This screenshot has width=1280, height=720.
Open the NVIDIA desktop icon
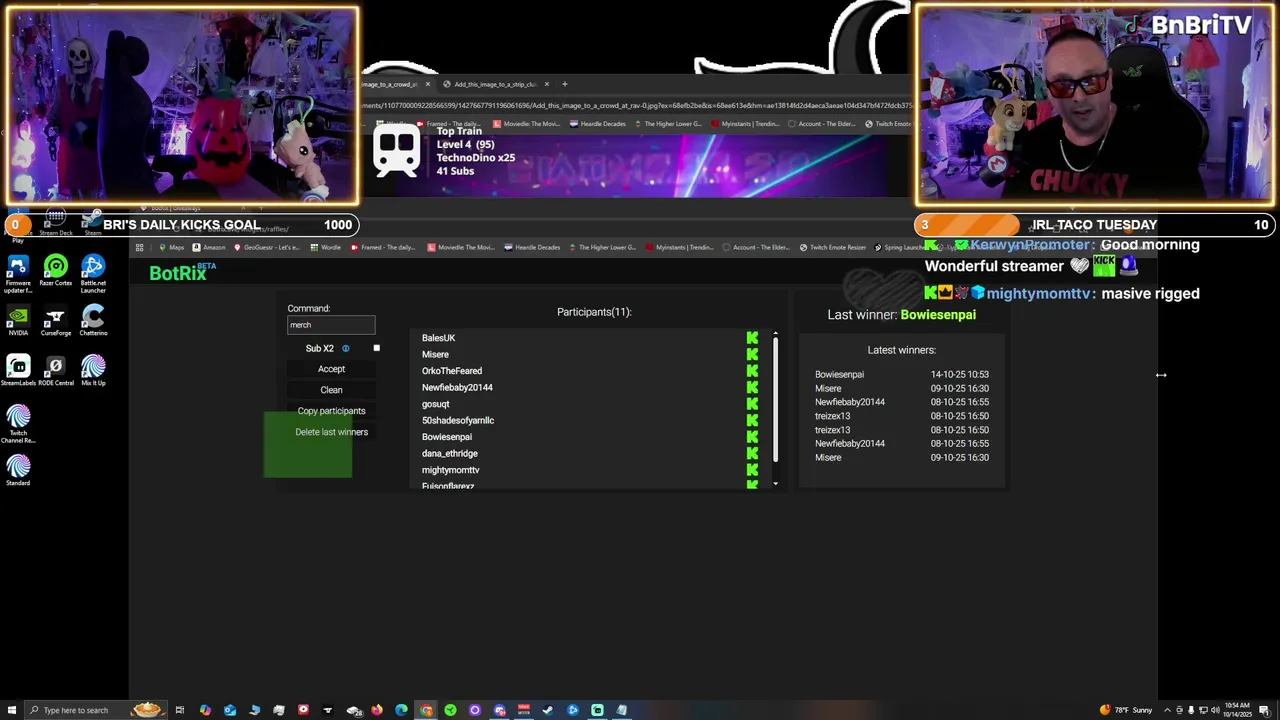coord(18,321)
